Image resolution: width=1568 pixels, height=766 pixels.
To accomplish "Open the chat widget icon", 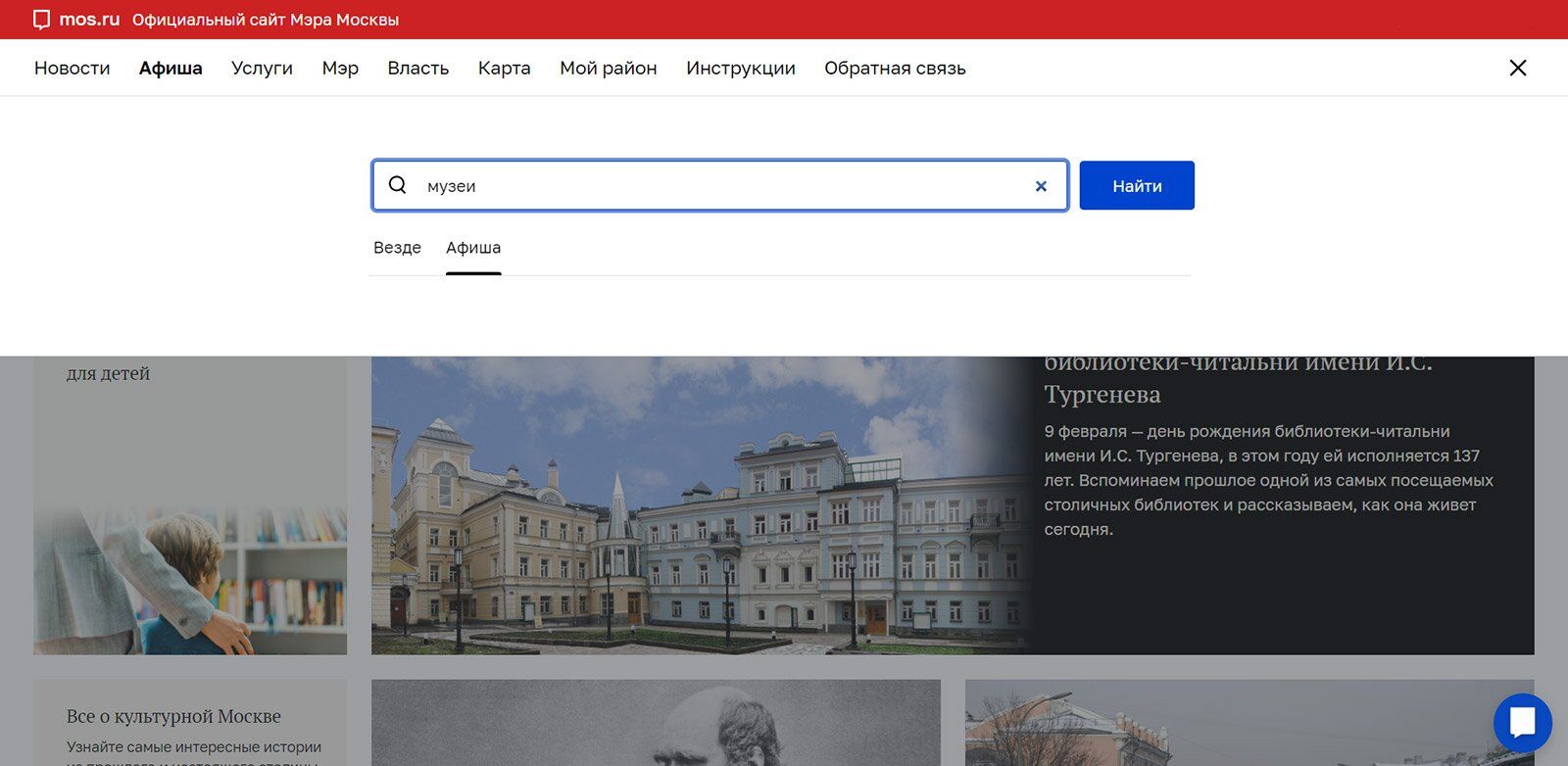I will (x=1522, y=723).
